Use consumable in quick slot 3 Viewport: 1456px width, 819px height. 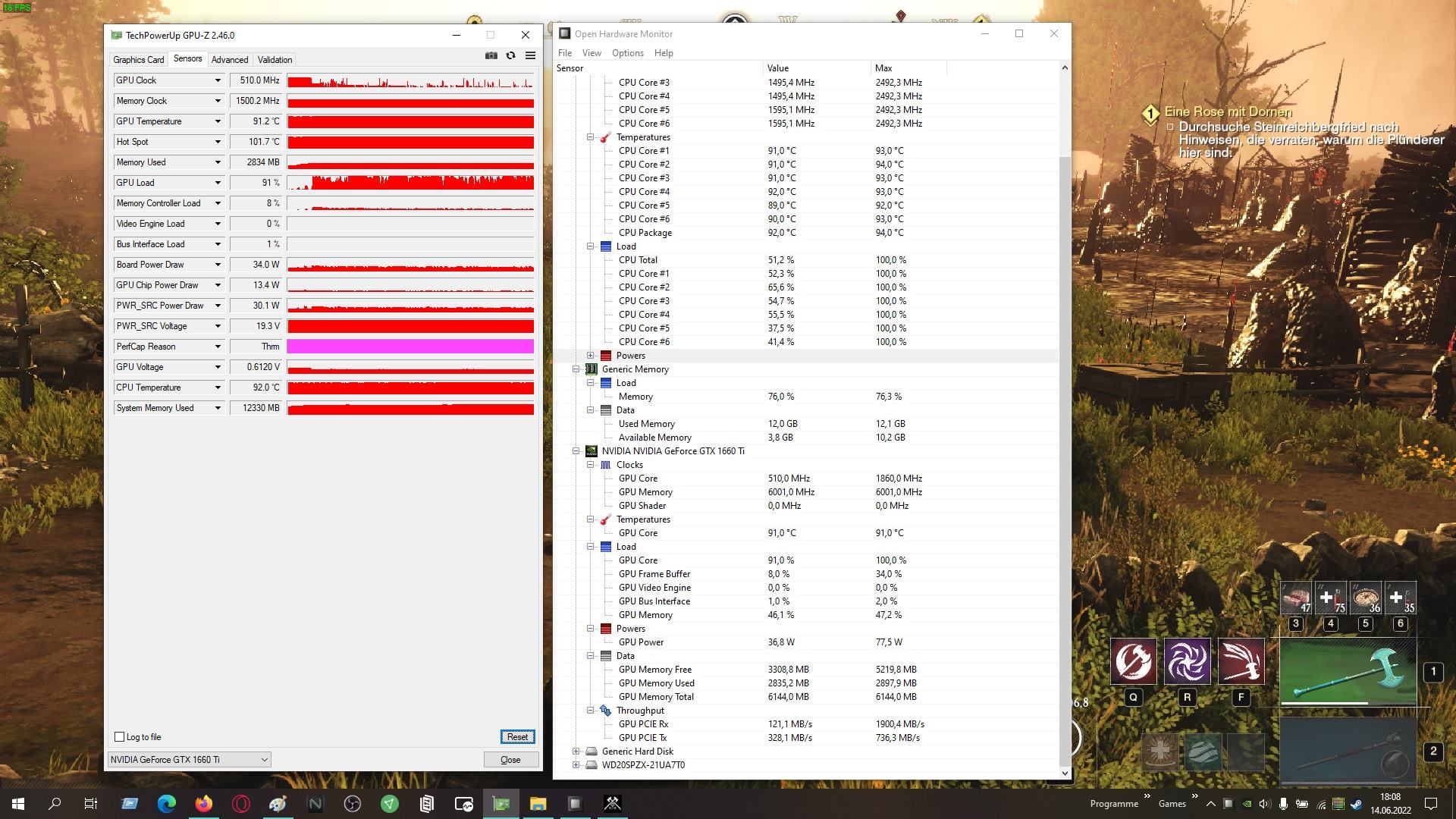pos(1296,598)
